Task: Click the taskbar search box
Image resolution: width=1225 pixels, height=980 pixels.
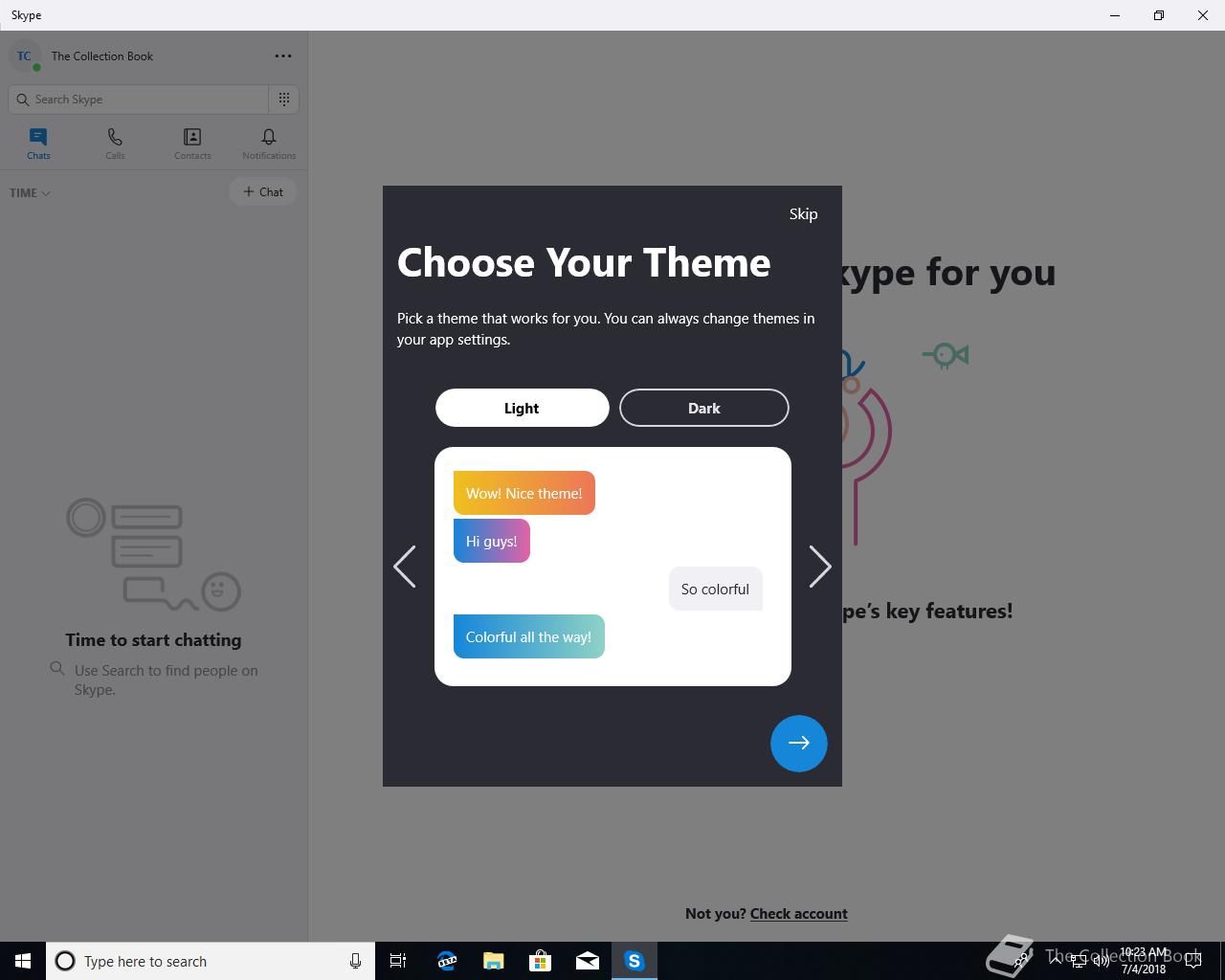Action: (211, 961)
